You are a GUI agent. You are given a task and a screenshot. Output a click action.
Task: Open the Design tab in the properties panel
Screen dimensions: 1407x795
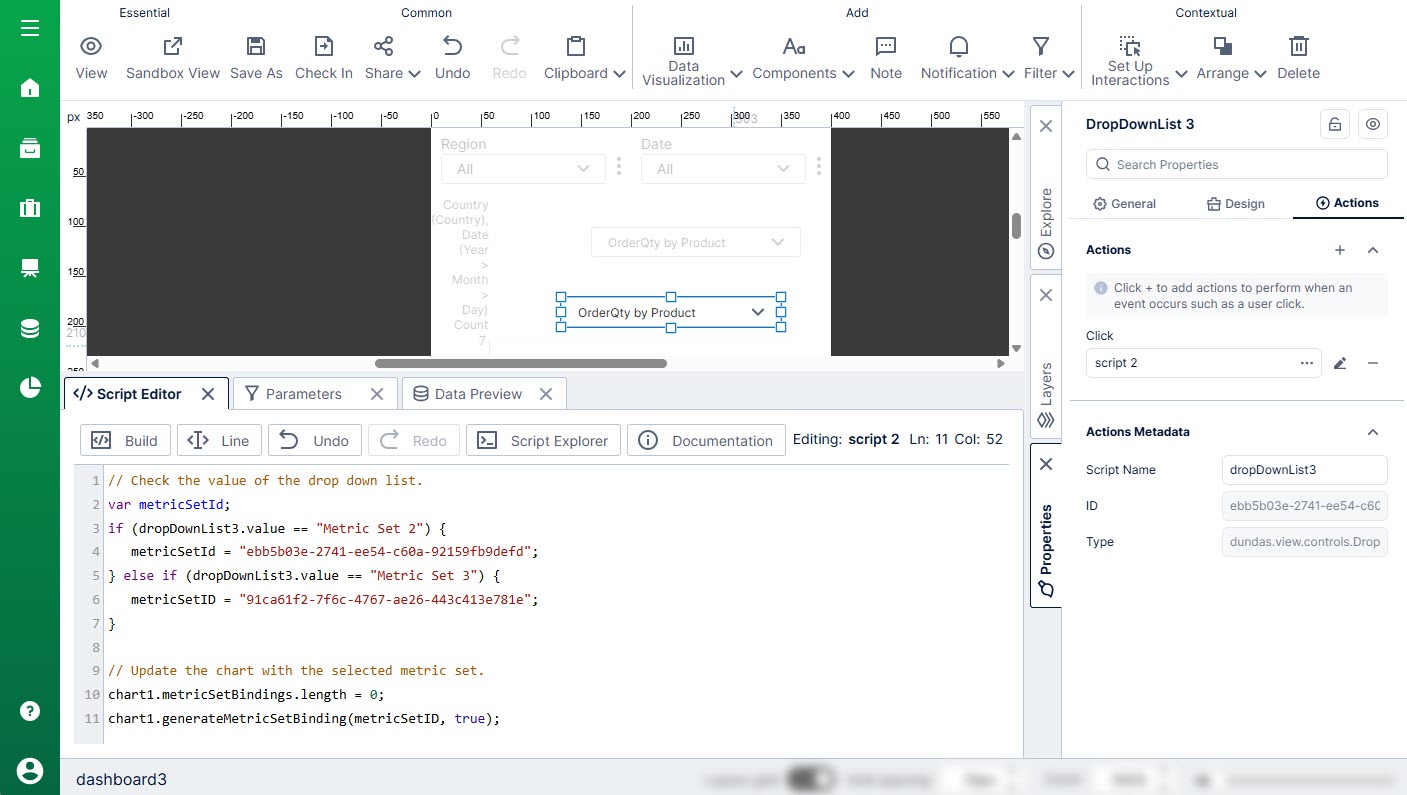pos(1235,203)
